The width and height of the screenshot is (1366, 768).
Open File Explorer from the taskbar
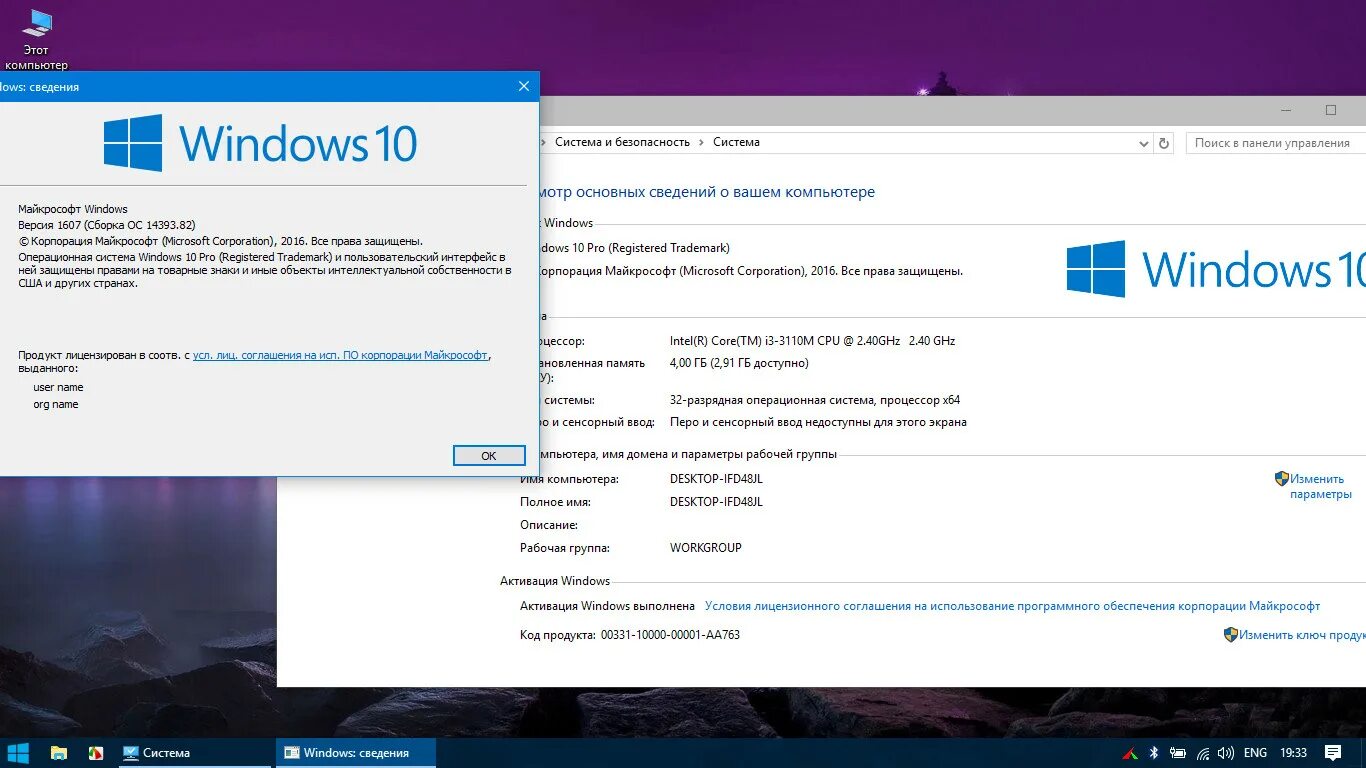59,753
